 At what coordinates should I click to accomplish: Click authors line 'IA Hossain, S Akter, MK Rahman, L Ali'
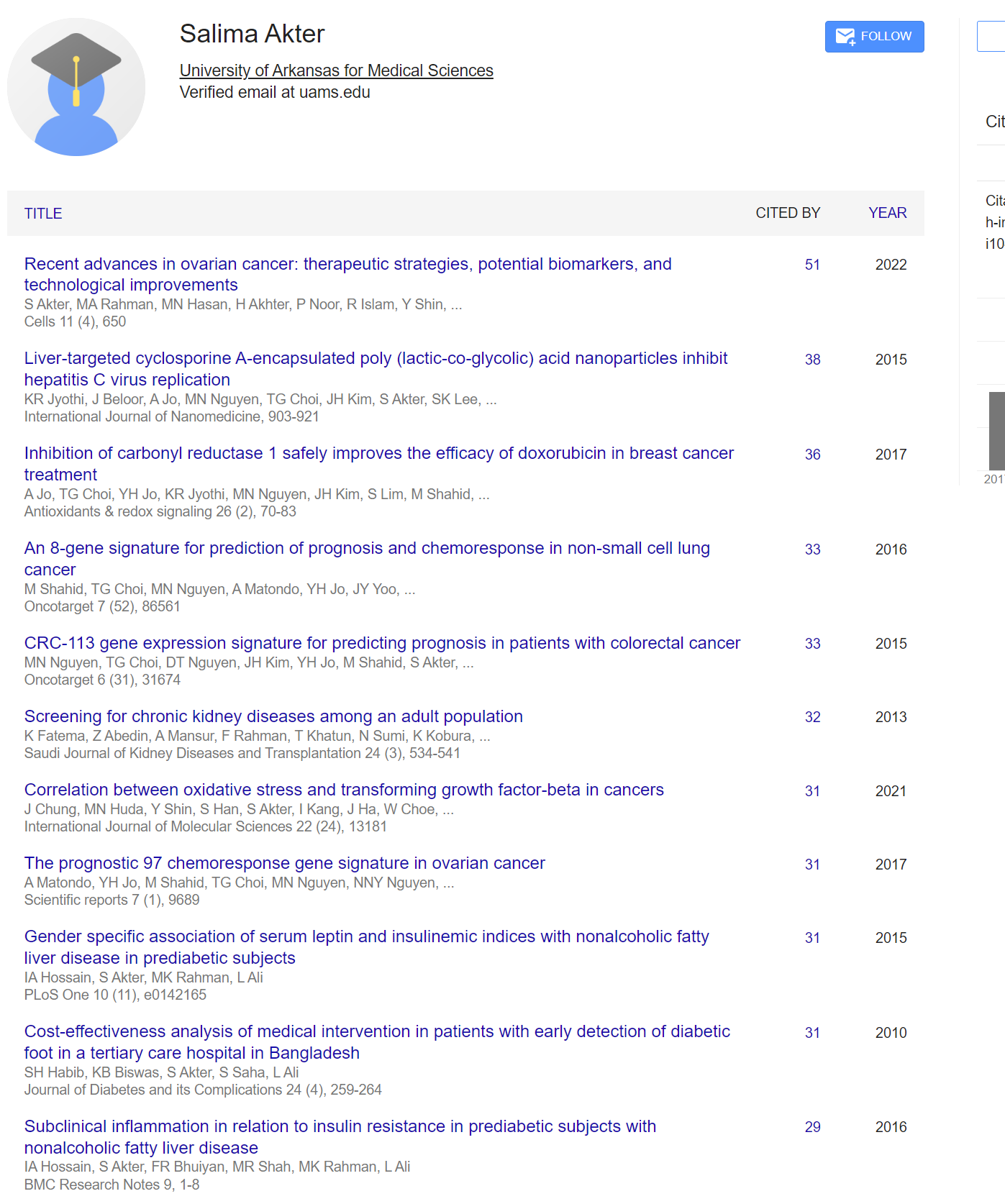coord(144,977)
